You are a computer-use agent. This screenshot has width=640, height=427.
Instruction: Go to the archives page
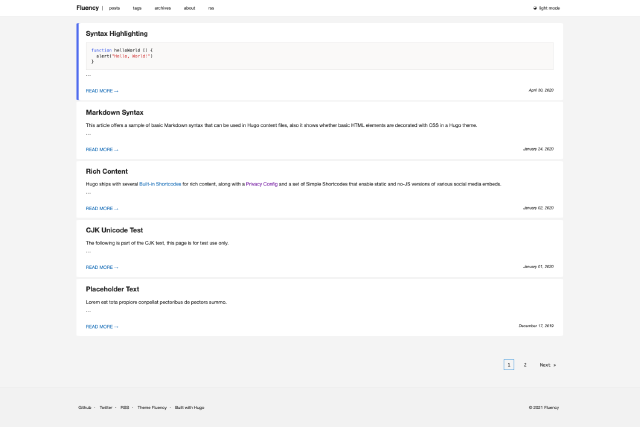(162, 7)
